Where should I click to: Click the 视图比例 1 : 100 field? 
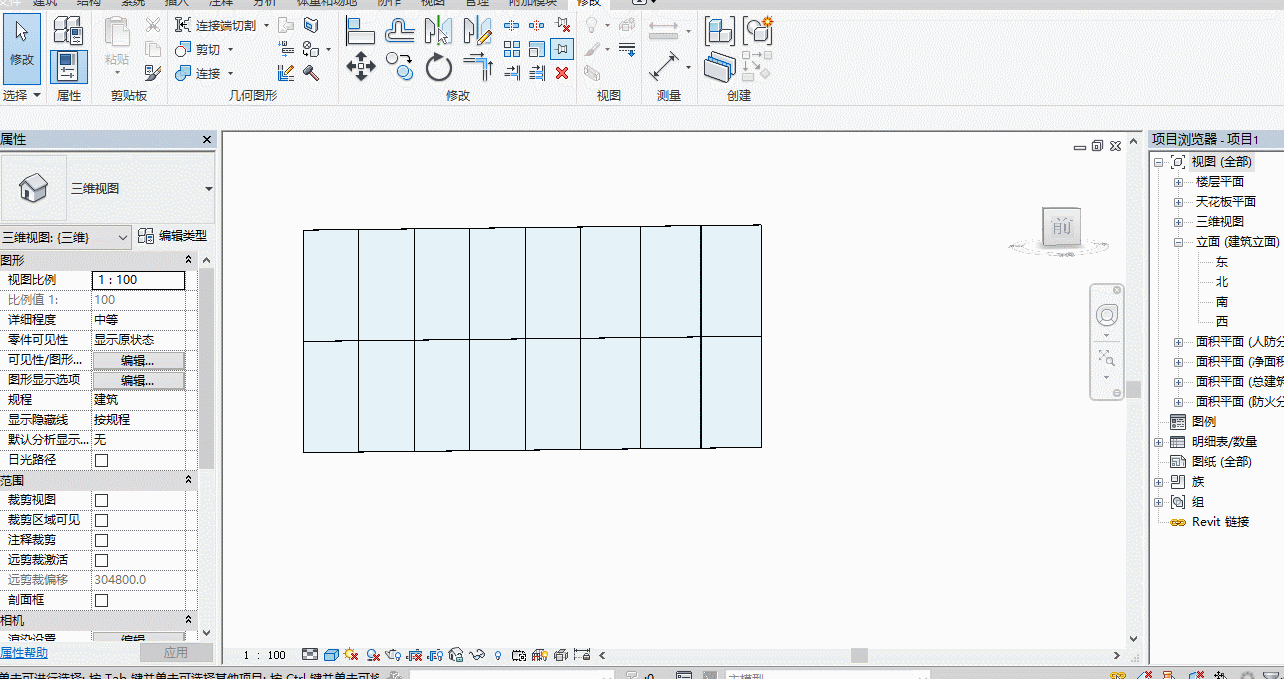click(x=138, y=280)
